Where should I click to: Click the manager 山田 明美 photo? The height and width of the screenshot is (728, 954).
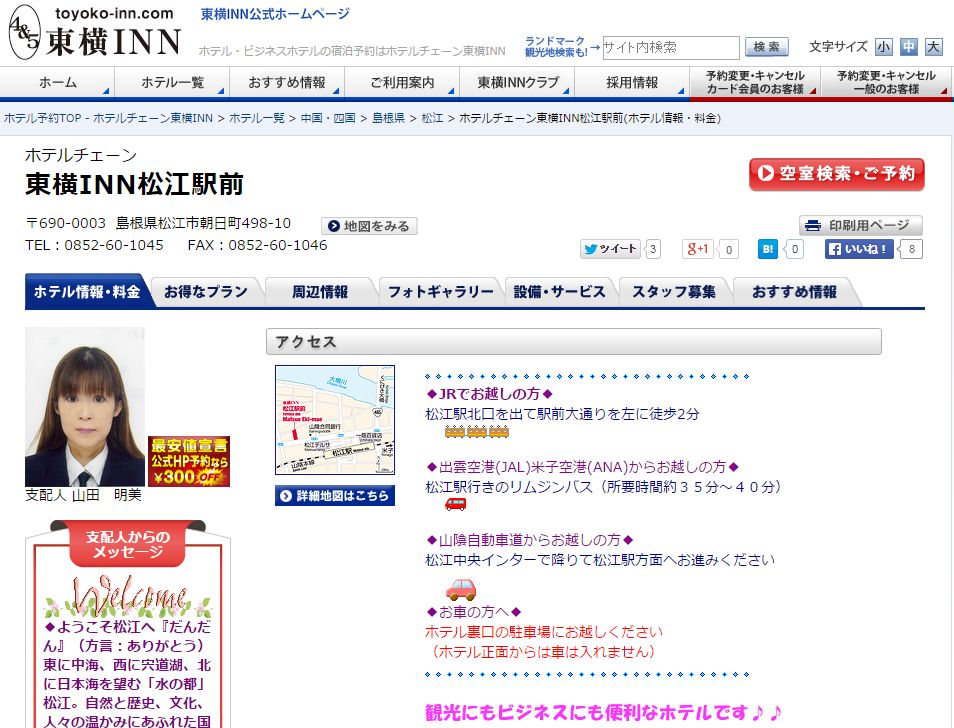85,406
